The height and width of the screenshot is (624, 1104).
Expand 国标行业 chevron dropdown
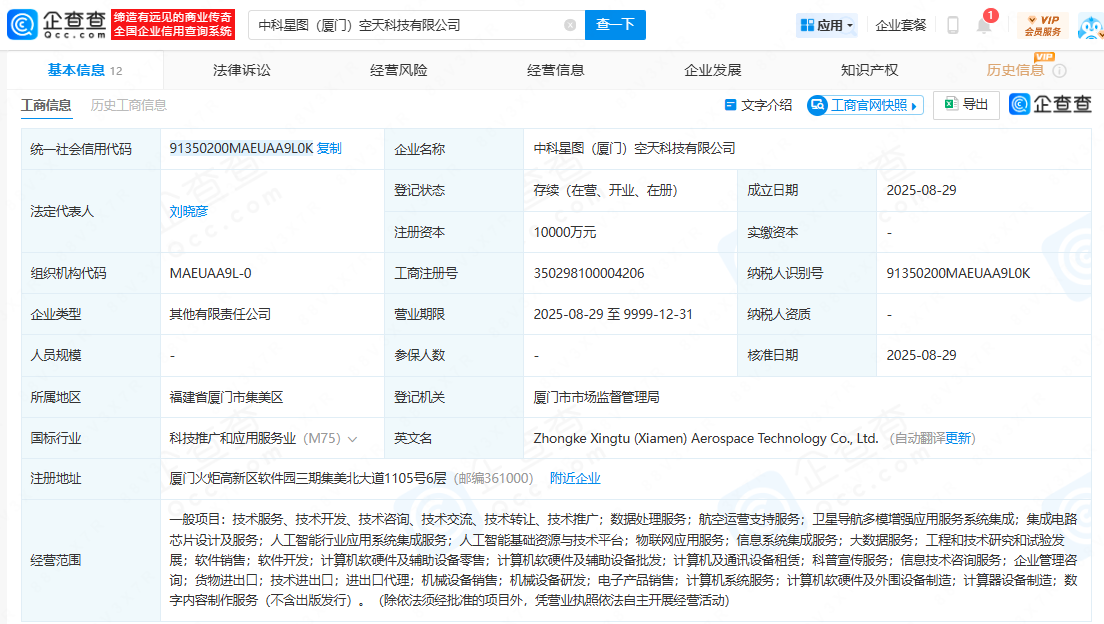coord(353,439)
